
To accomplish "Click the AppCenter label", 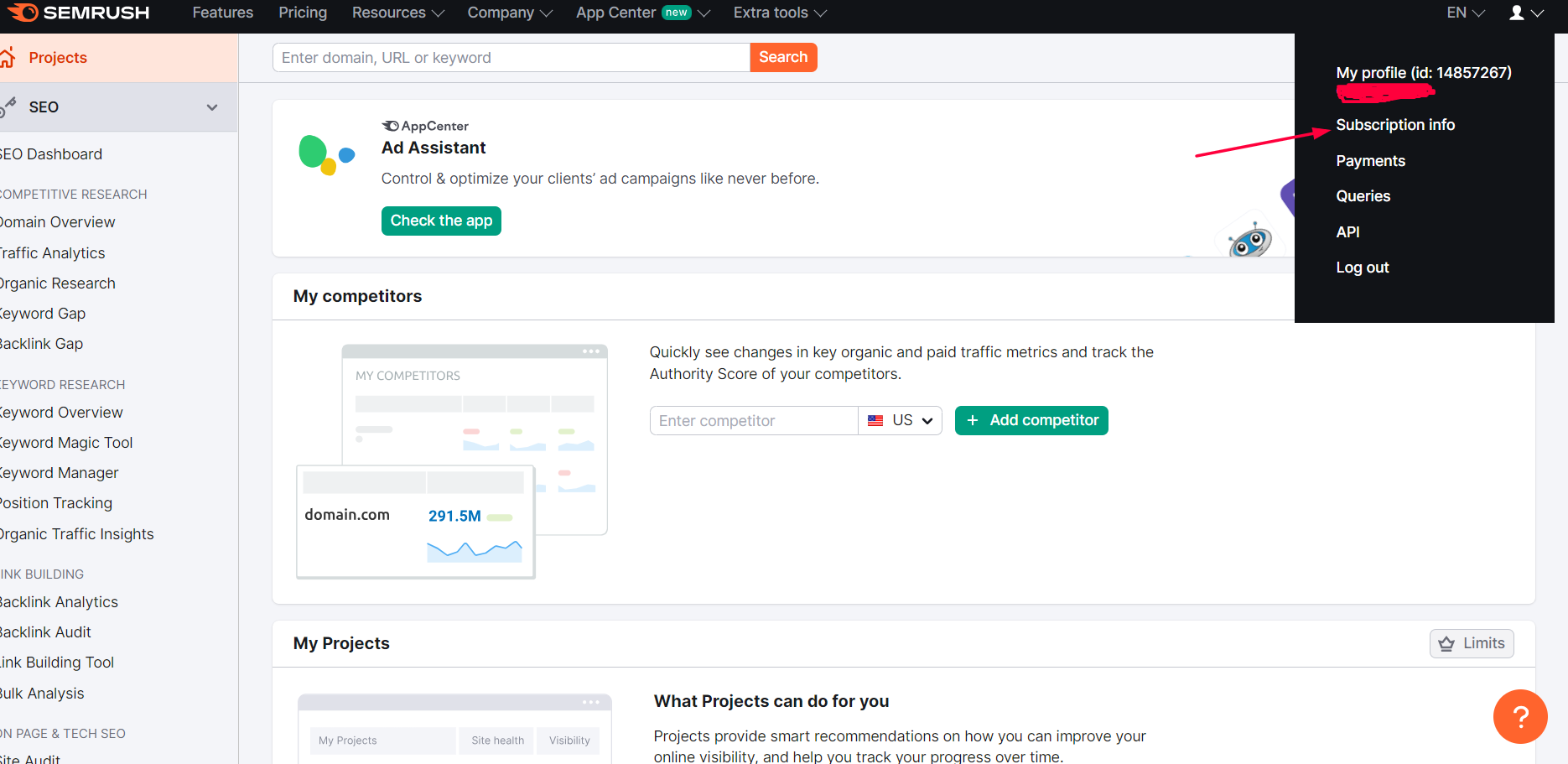I will pyautogui.click(x=425, y=126).
